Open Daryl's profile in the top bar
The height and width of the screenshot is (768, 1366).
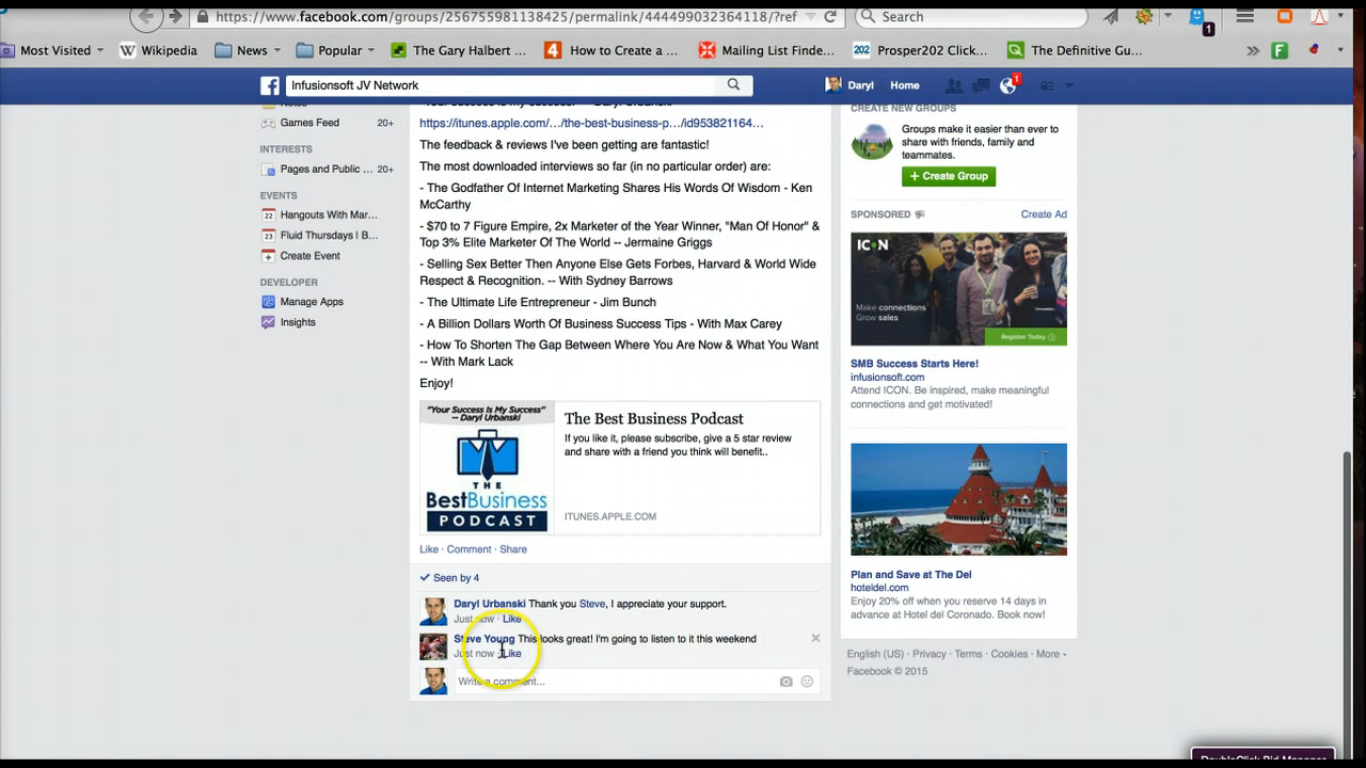coord(850,86)
